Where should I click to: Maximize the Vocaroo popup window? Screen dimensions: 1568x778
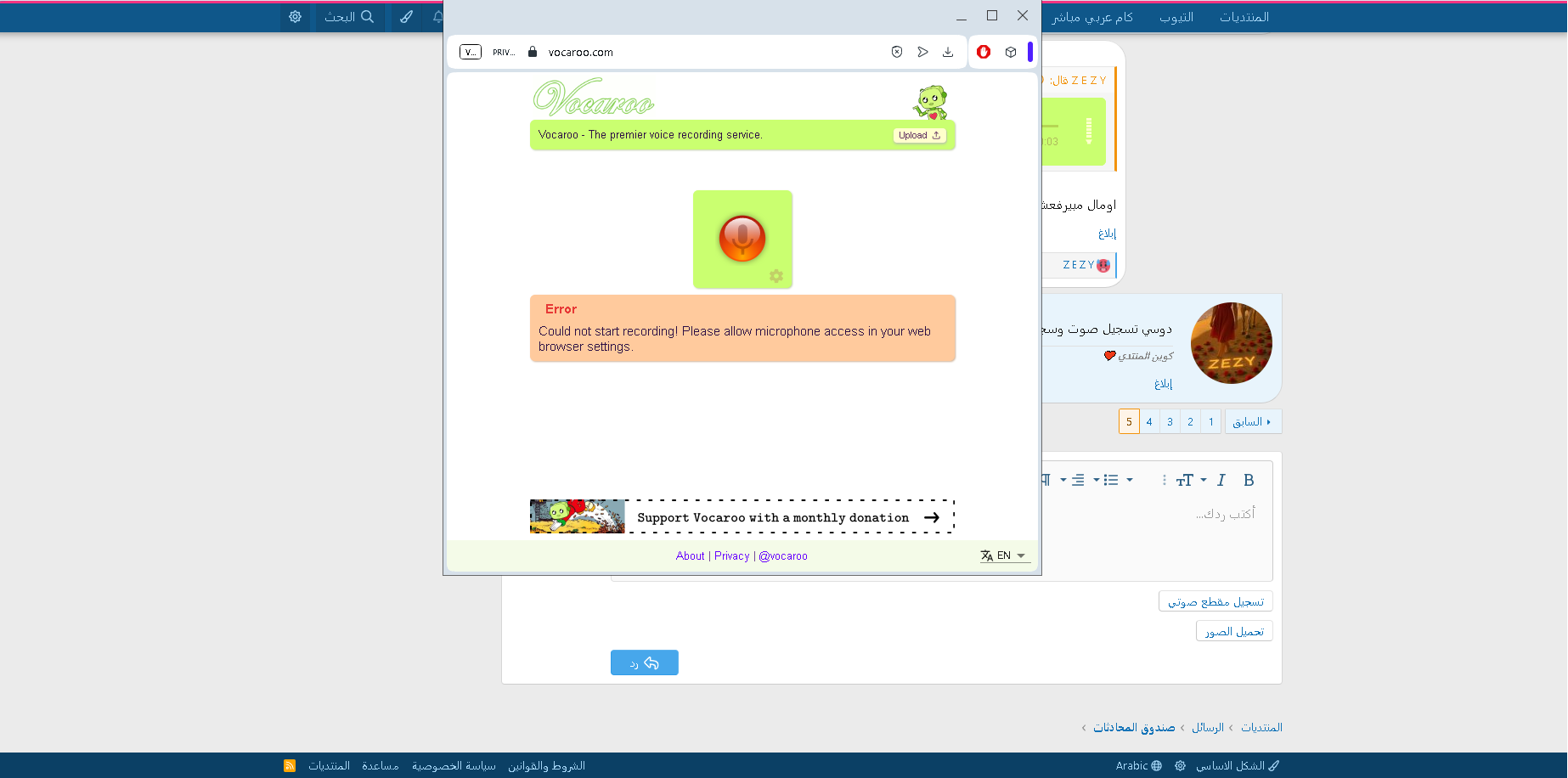click(992, 15)
